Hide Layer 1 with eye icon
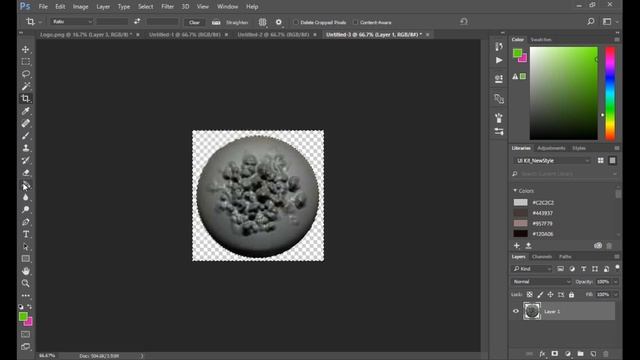Viewport: 640px width, 360px height. [516, 311]
